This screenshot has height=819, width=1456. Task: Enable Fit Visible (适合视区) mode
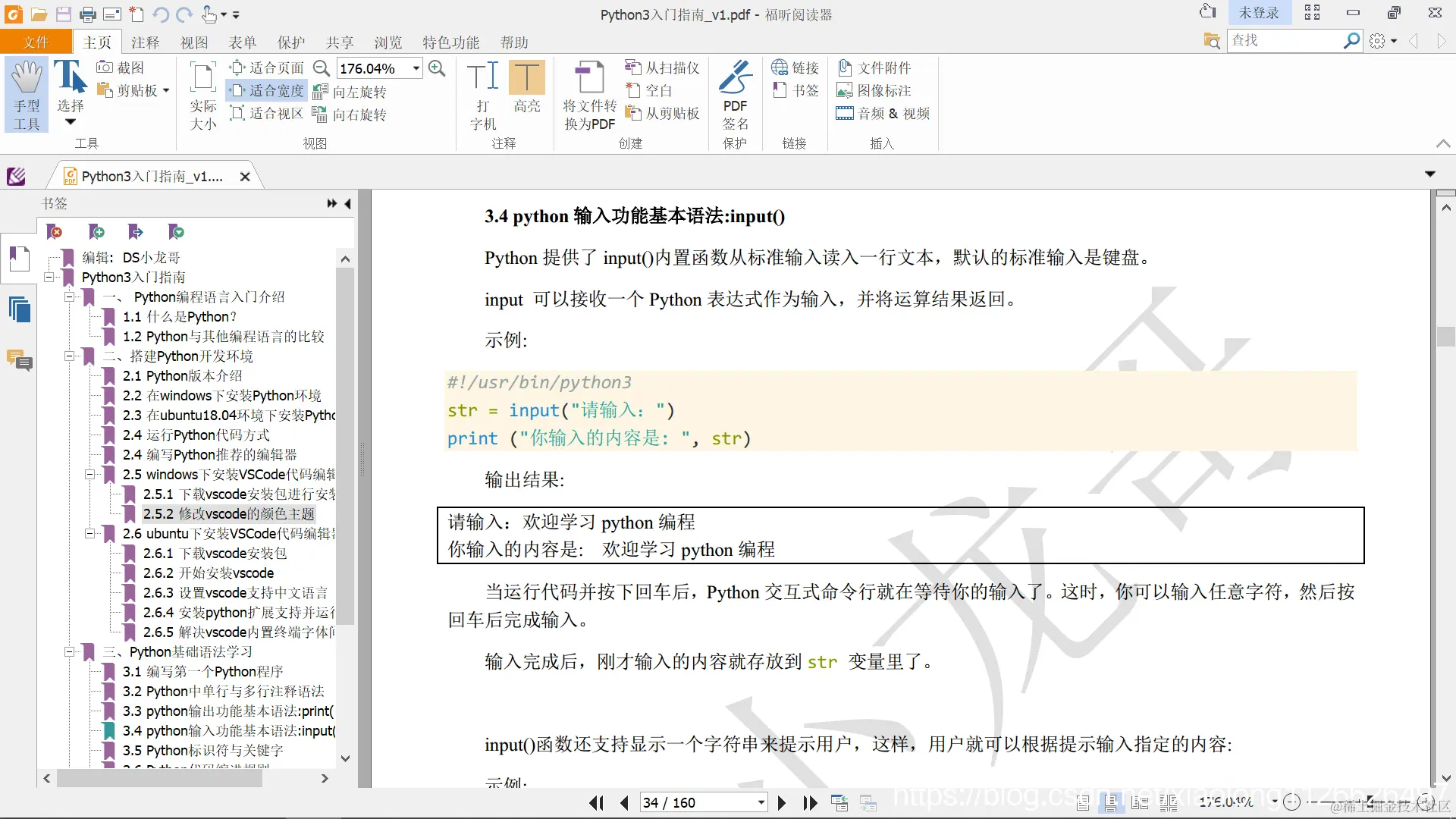pos(268,113)
